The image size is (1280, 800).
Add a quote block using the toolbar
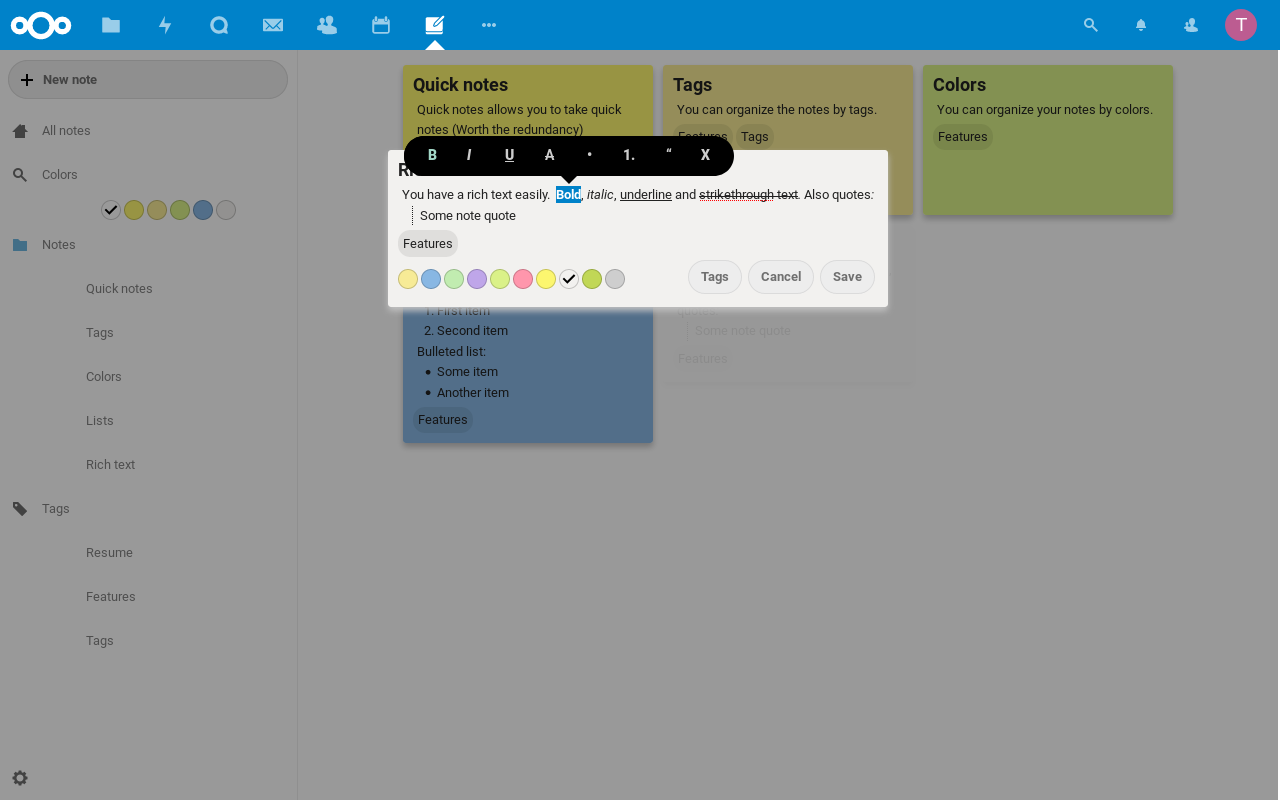click(x=668, y=155)
